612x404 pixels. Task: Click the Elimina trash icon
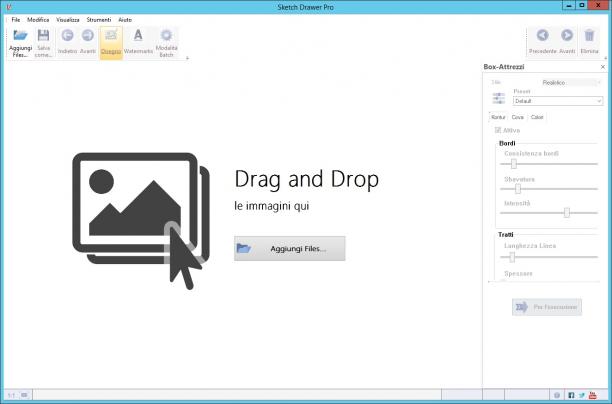(x=589, y=36)
